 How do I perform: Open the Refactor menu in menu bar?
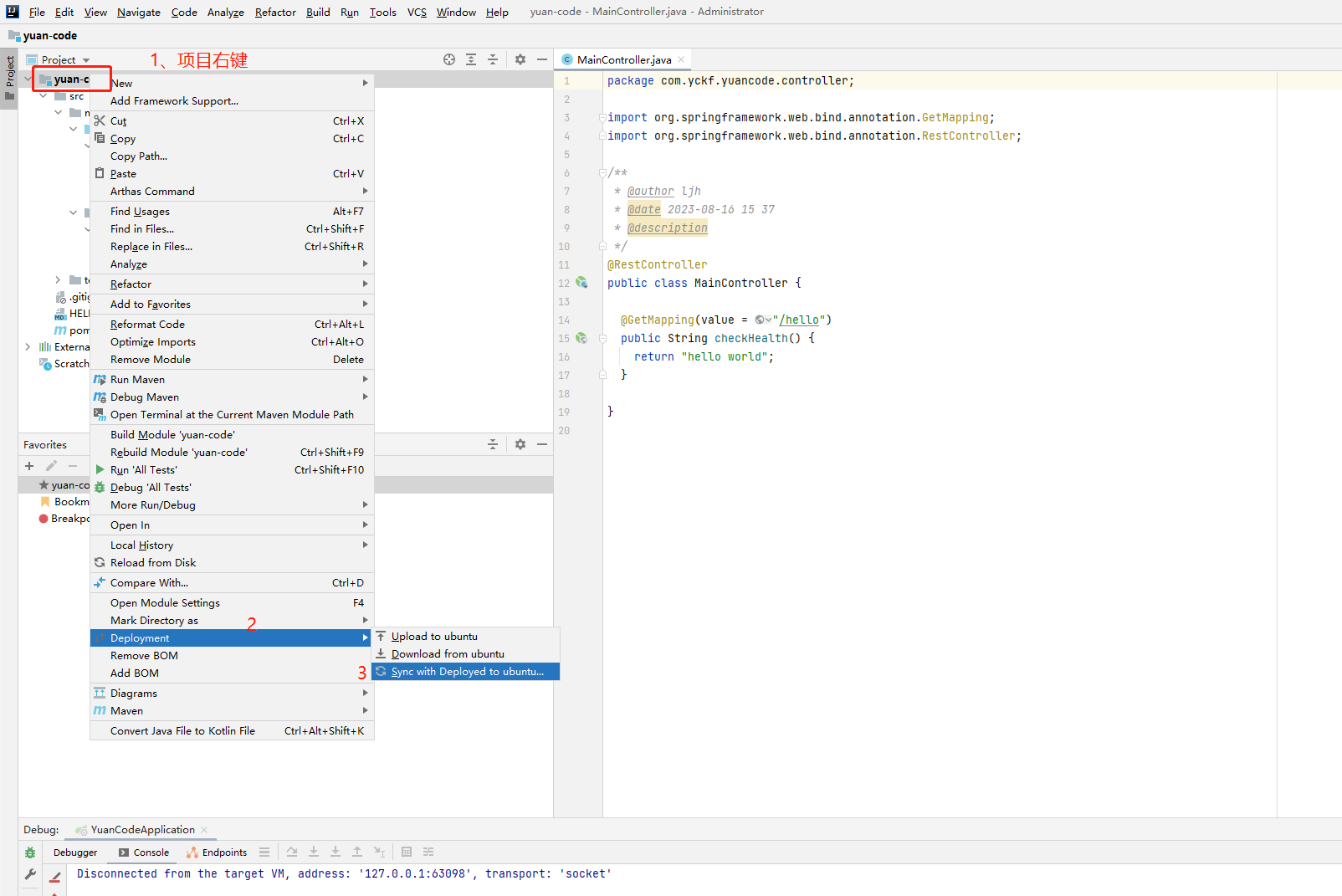click(x=275, y=12)
